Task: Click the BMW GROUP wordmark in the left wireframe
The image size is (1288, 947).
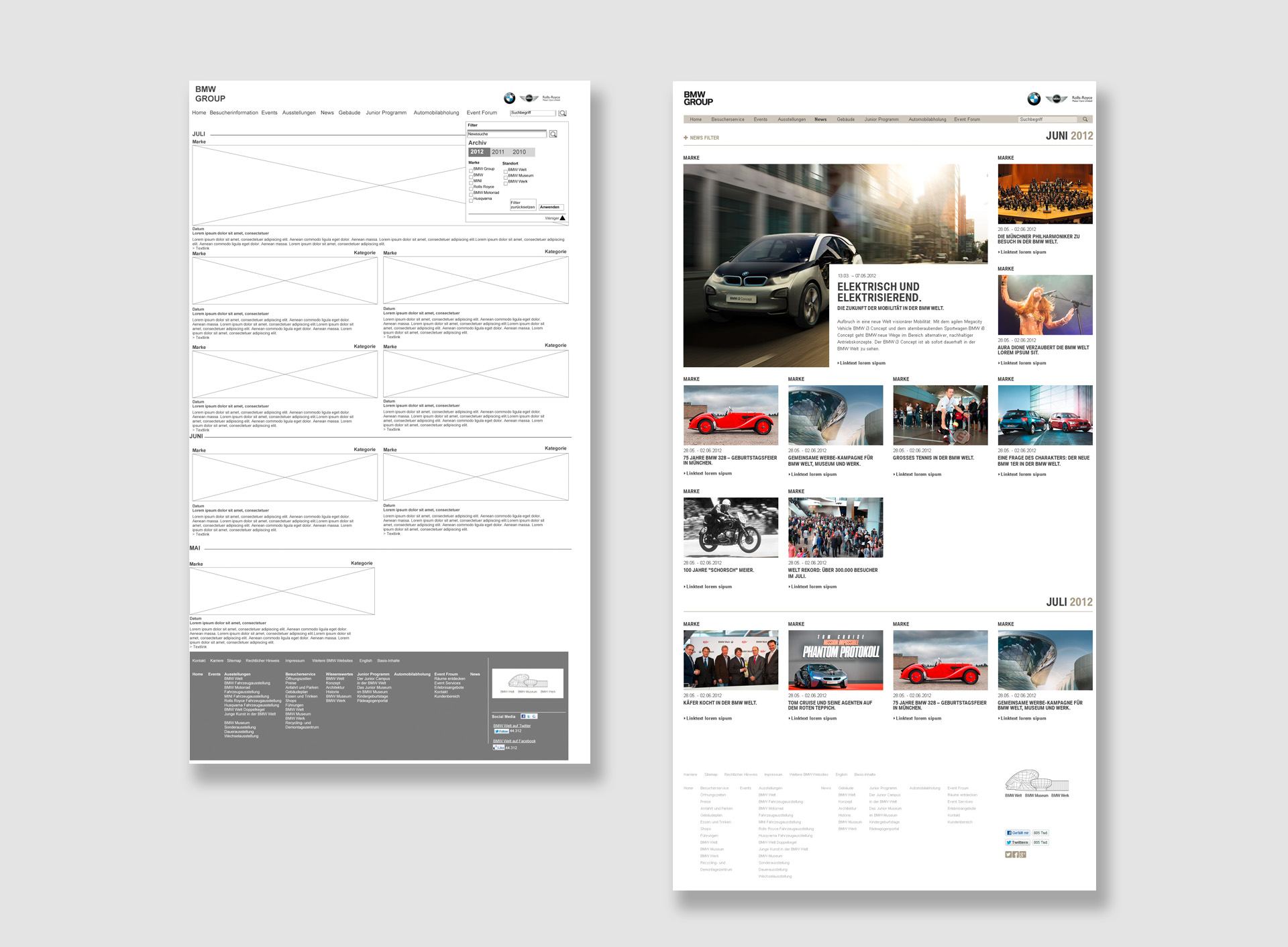Action: click(210, 94)
